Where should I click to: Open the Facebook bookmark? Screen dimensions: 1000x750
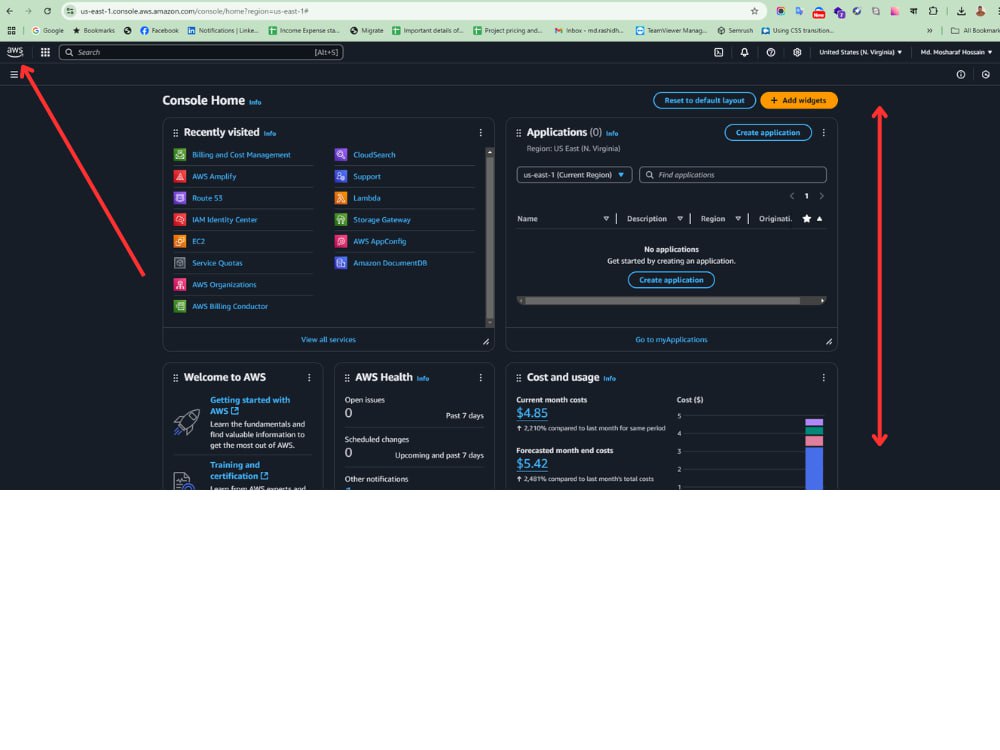pyautogui.click(x=159, y=30)
